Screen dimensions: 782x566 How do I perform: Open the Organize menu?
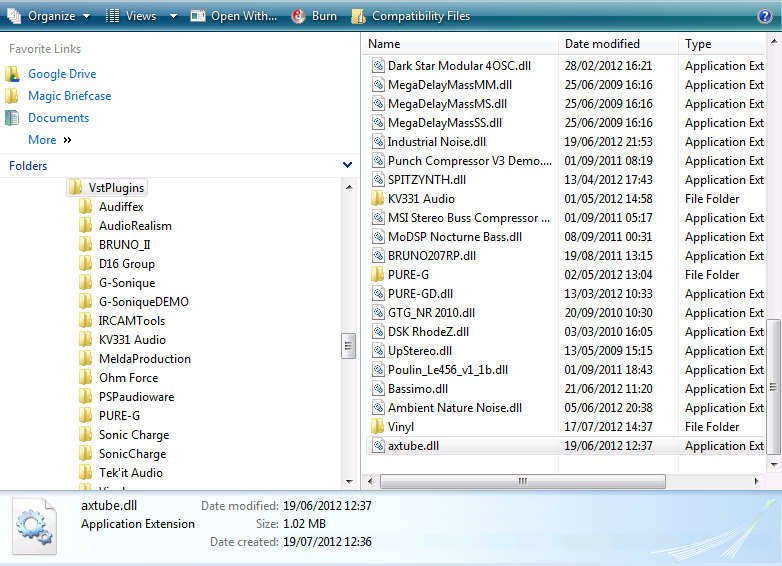tap(48, 16)
